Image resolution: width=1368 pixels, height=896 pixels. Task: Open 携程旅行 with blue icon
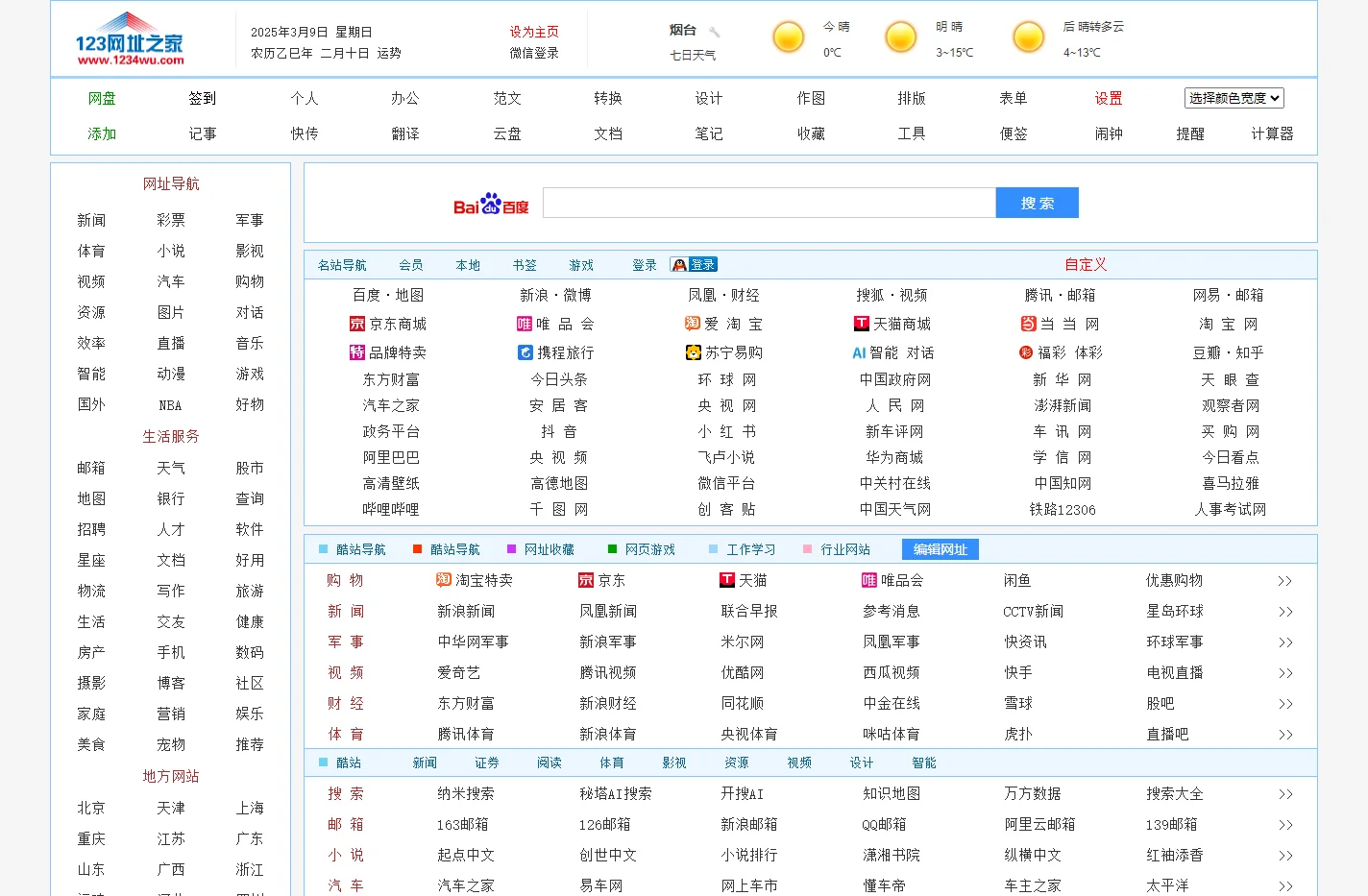tap(556, 353)
